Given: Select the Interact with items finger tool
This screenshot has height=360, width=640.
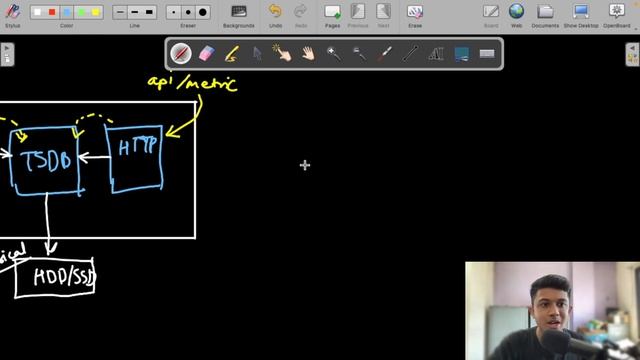Looking at the screenshot, I should pos(282,53).
